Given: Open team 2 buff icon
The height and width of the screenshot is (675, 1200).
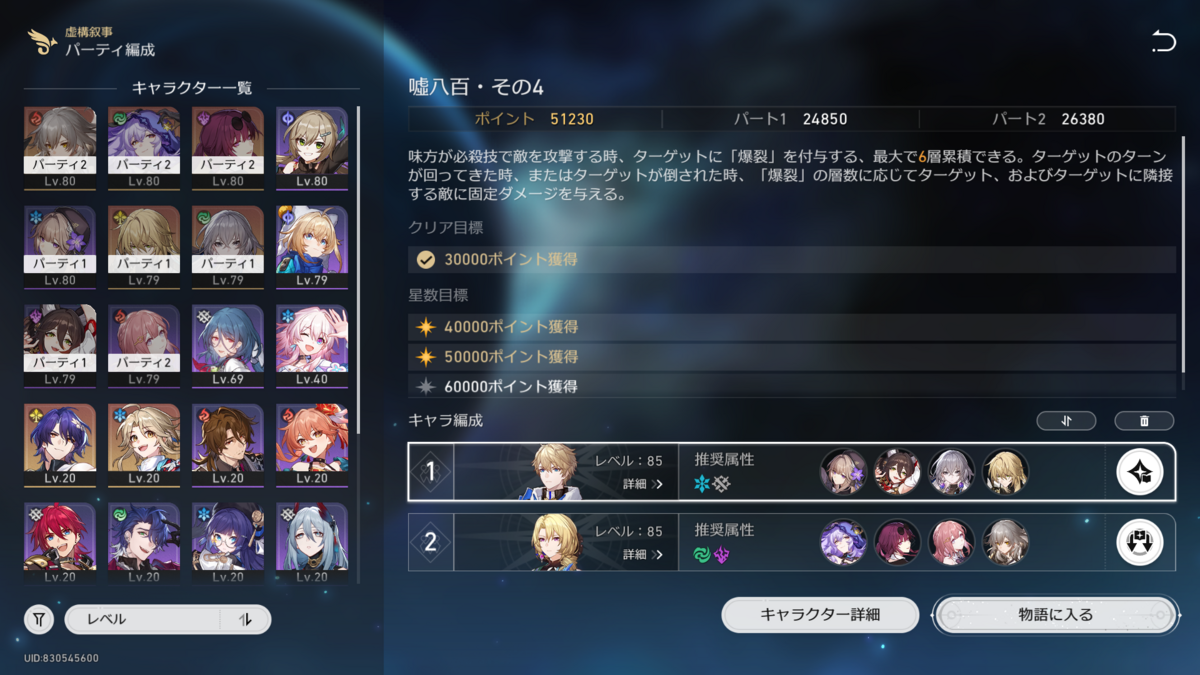Looking at the screenshot, I should click(x=1139, y=542).
